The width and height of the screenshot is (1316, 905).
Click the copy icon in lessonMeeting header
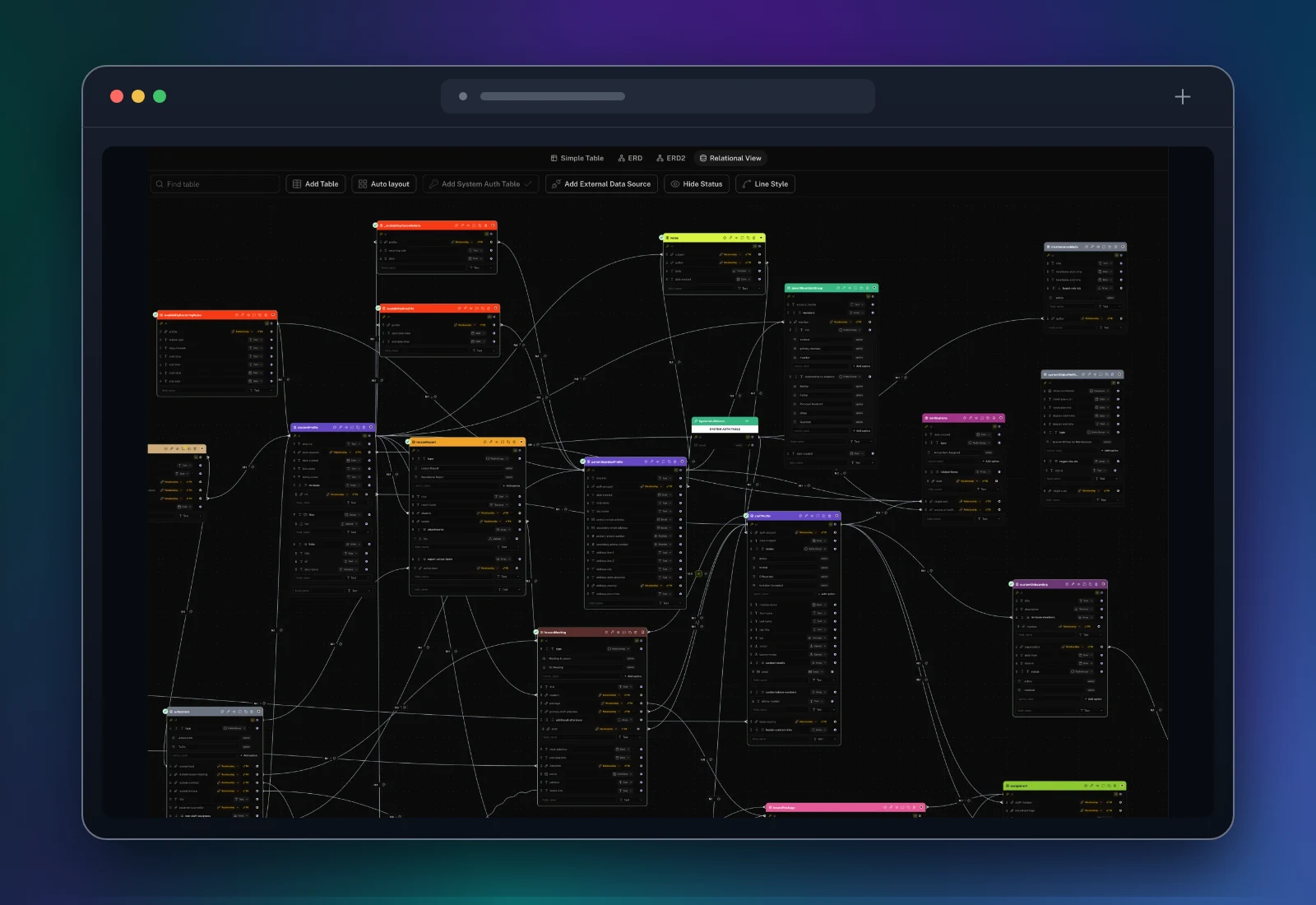[x=630, y=632]
